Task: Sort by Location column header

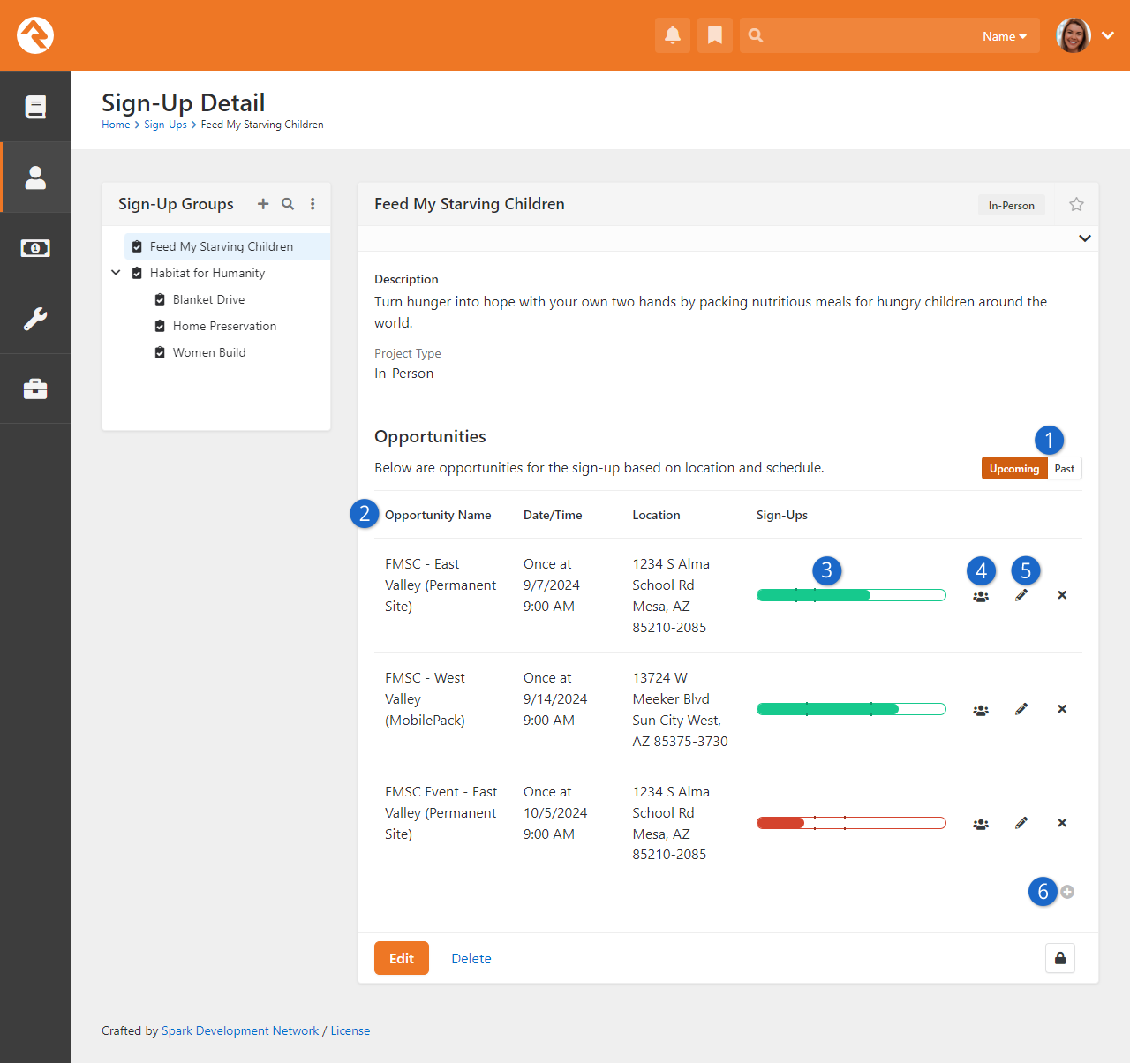Action: [x=656, y=515]
